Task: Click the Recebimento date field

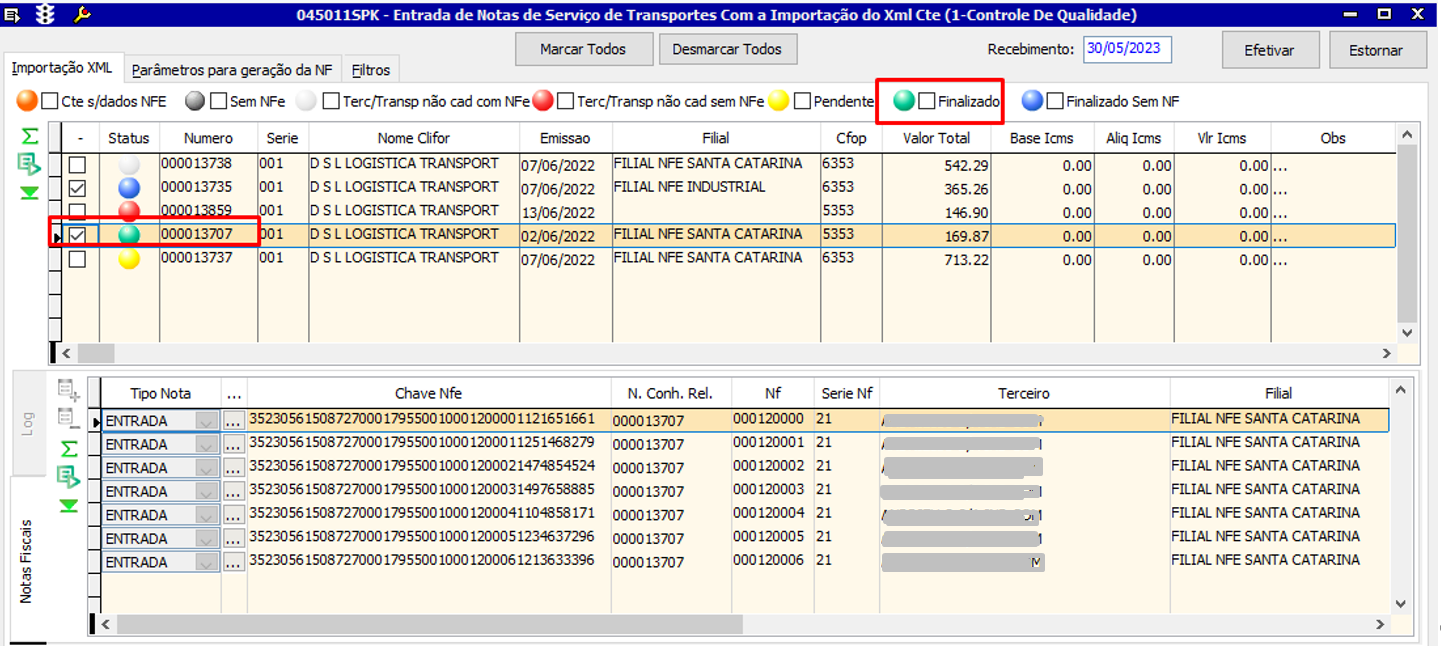Action: 1127,50
